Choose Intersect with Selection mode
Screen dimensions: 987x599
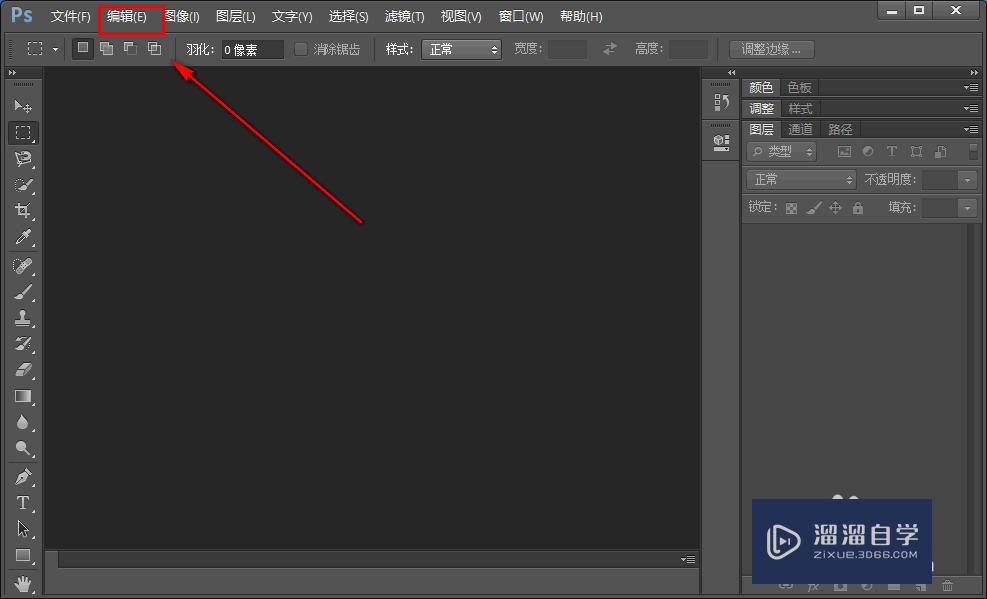[x=154, y=48]
